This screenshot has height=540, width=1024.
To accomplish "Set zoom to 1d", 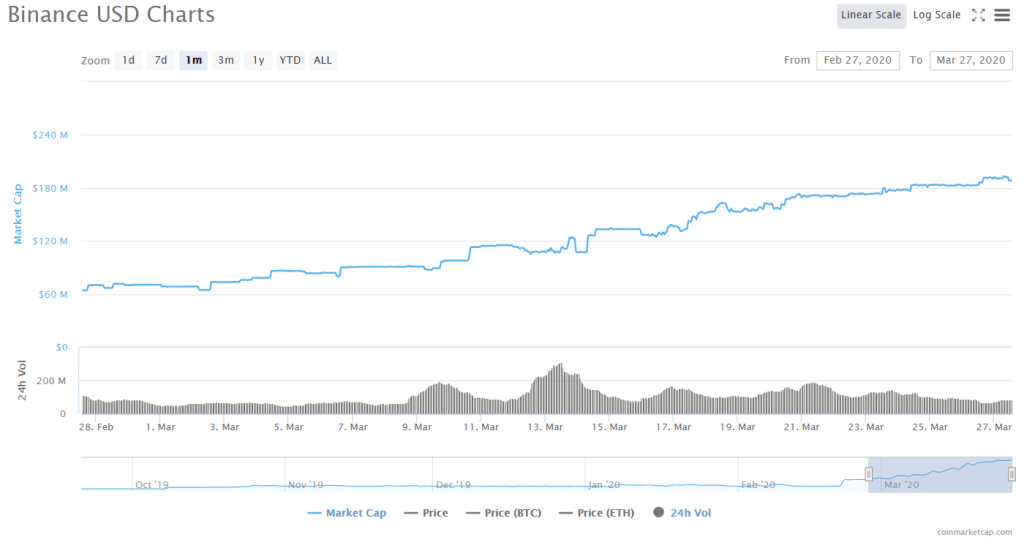I will 128,60.
